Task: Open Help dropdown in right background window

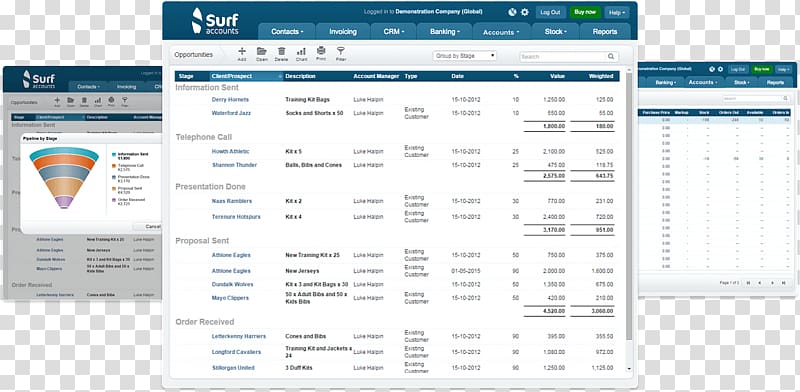Action: coord(783,69)
